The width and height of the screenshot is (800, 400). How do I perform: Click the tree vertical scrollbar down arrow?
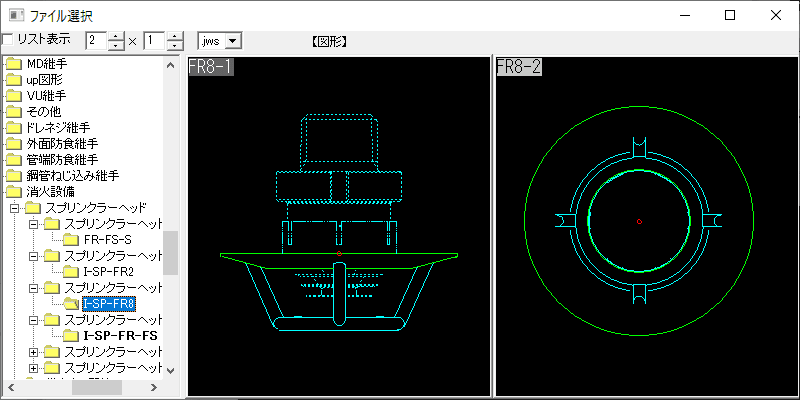170,371
